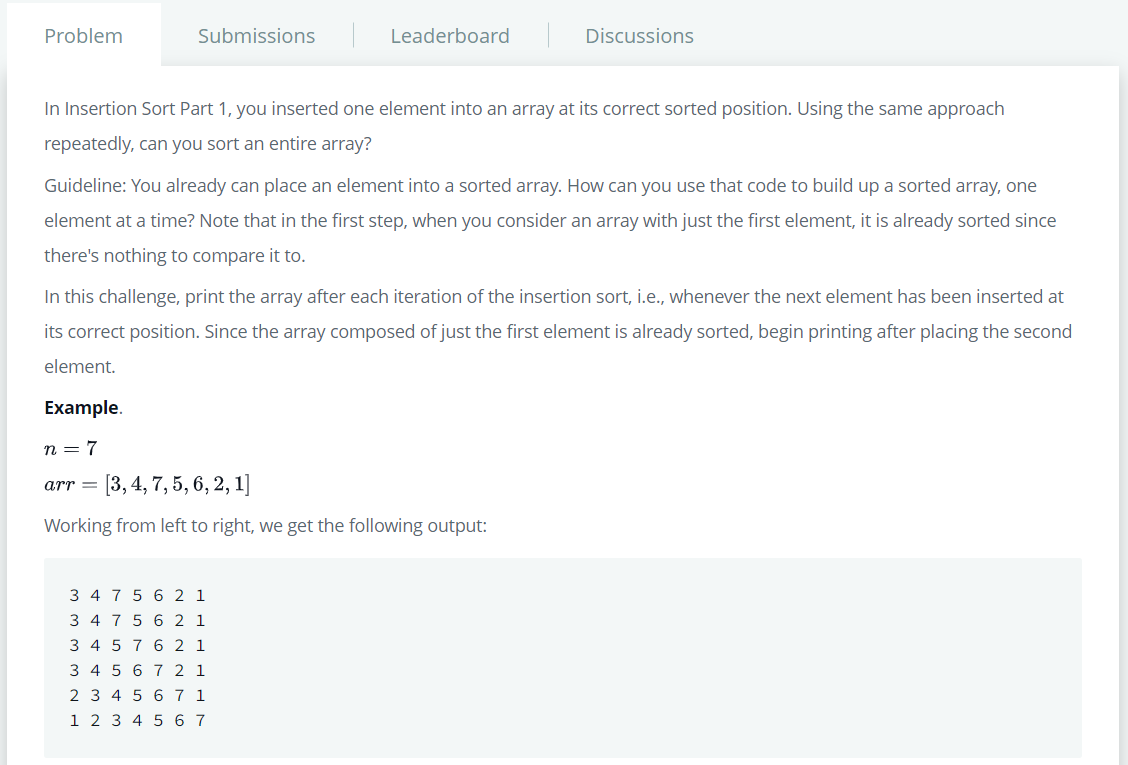Click the second output line 3 4 7 5 6 2 1
This screenshot has height=765, width=1128.
click(x=137, y=620)
